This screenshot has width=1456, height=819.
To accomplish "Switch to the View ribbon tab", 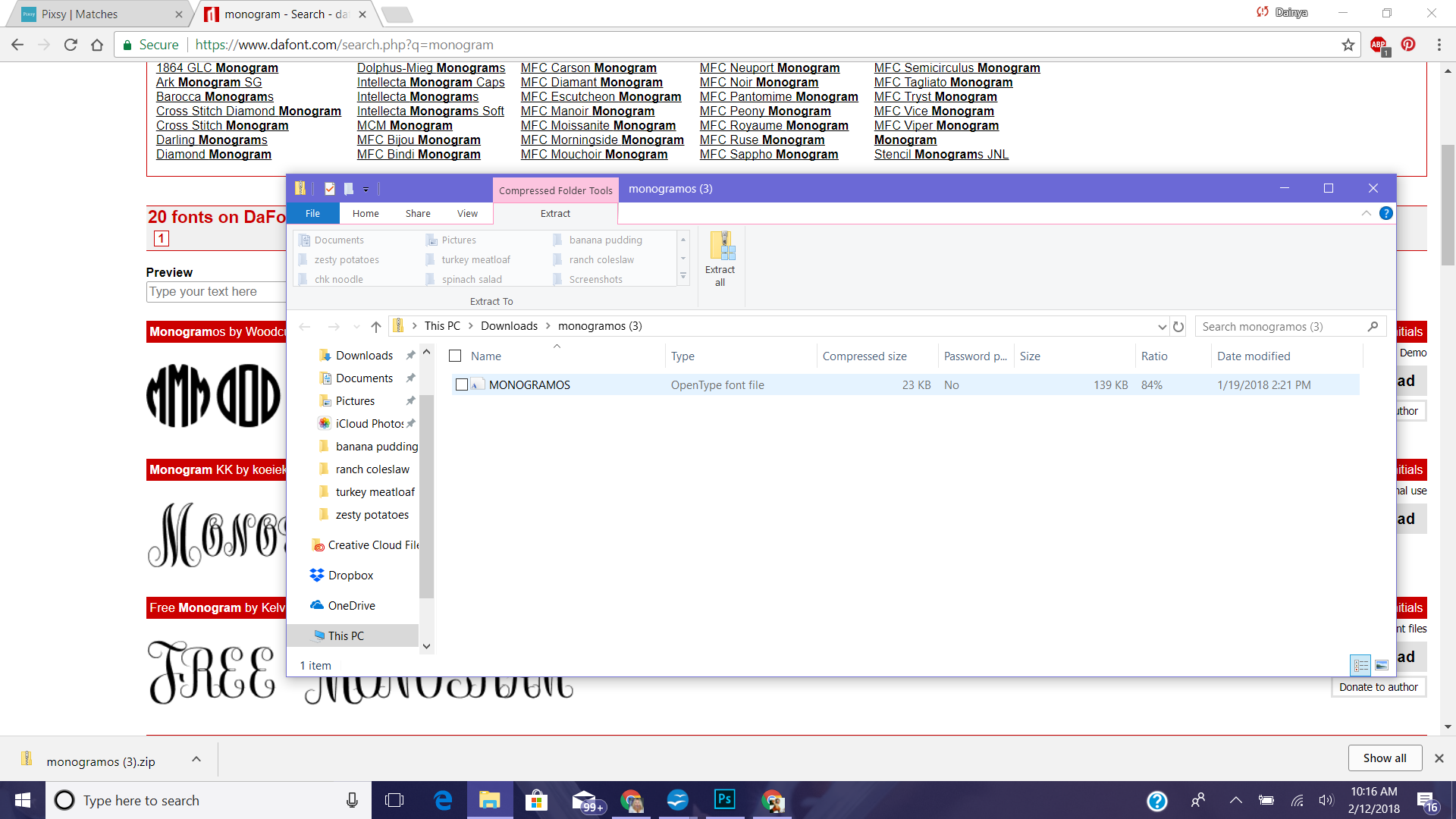I will point(467,213).
